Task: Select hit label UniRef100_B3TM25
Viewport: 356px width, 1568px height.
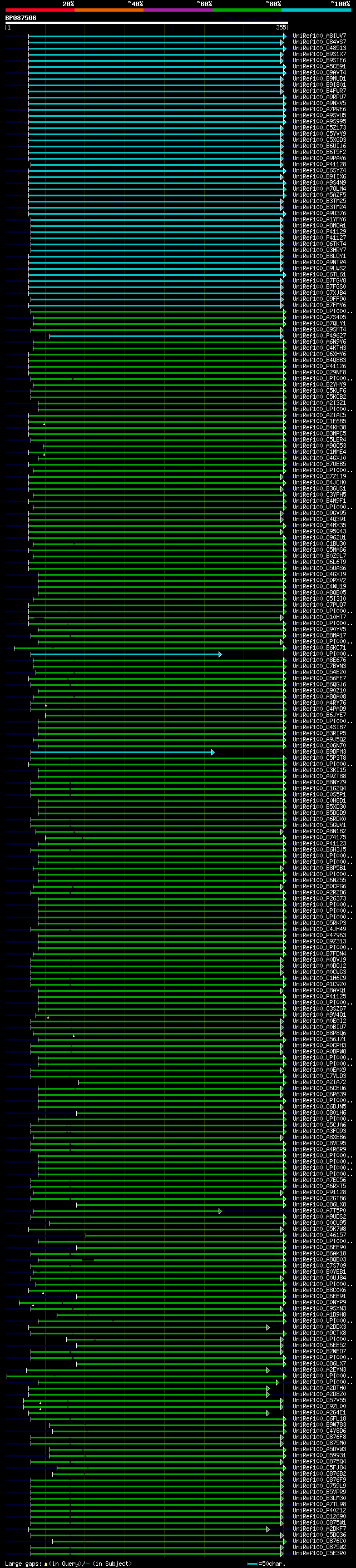Action: [319, 201]
